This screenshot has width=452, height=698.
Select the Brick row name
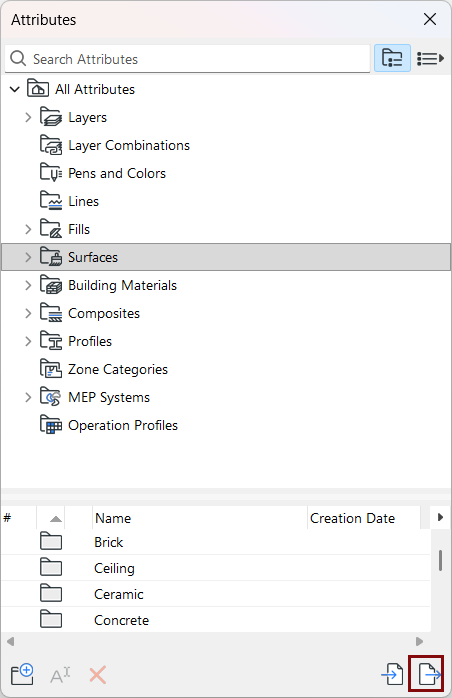[x=109, y=542]
